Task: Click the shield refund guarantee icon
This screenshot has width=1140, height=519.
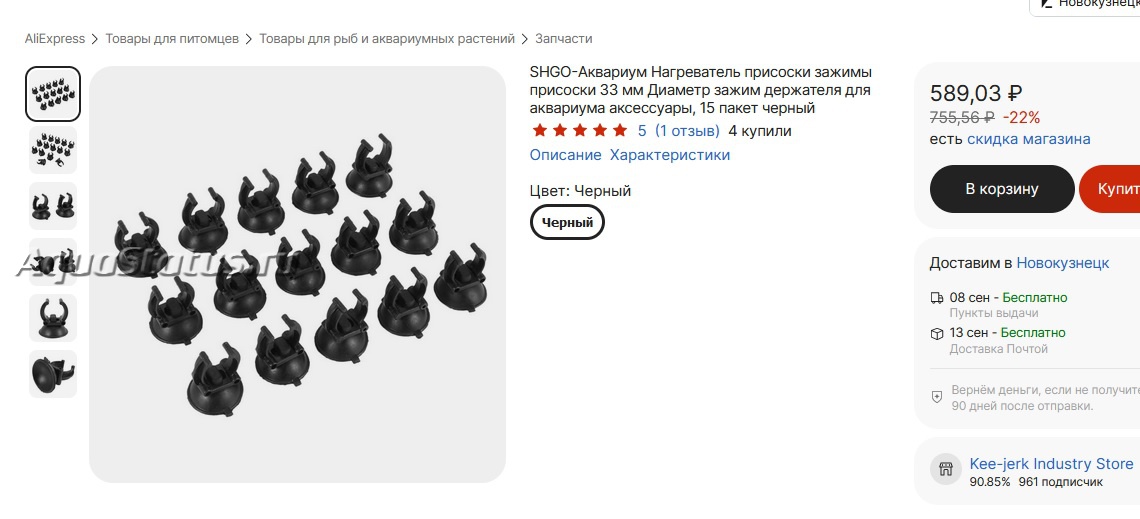Action: click(936, 397)
